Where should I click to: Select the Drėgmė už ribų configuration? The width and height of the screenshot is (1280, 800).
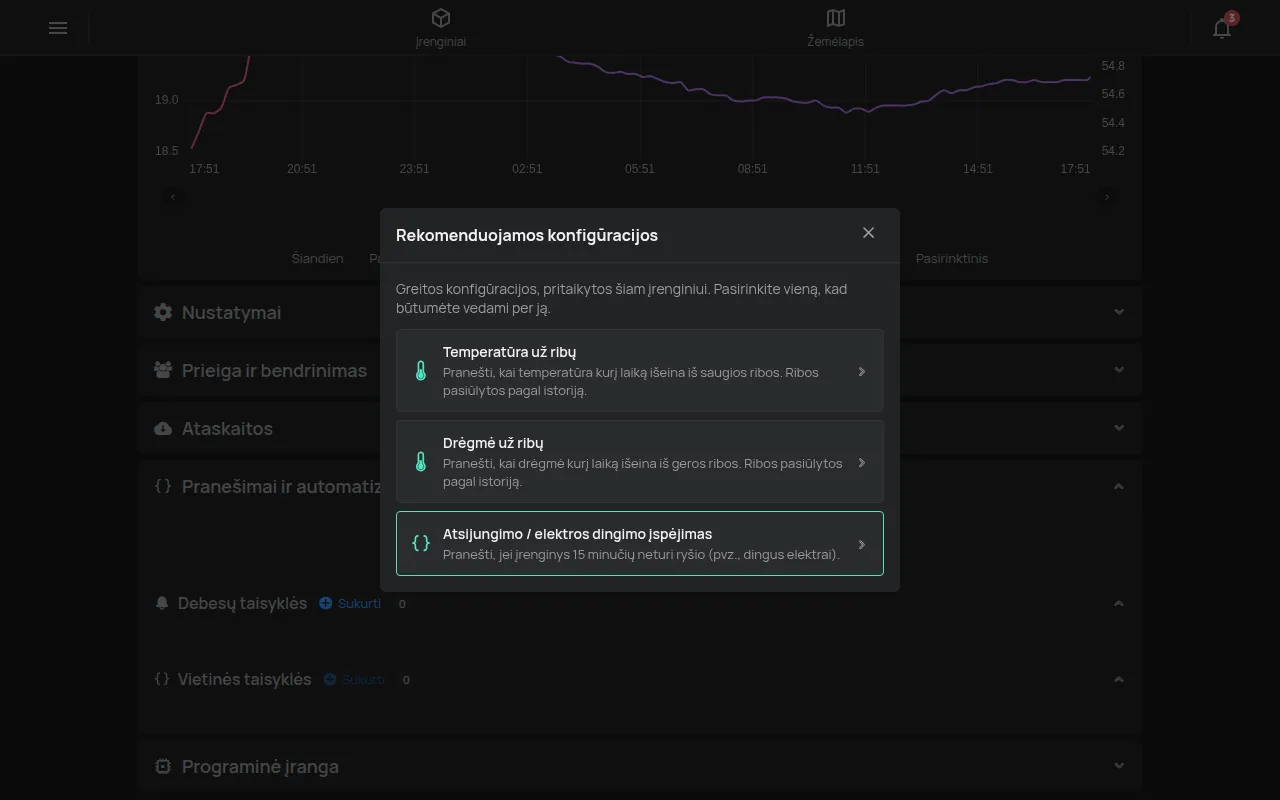(640, 462)
